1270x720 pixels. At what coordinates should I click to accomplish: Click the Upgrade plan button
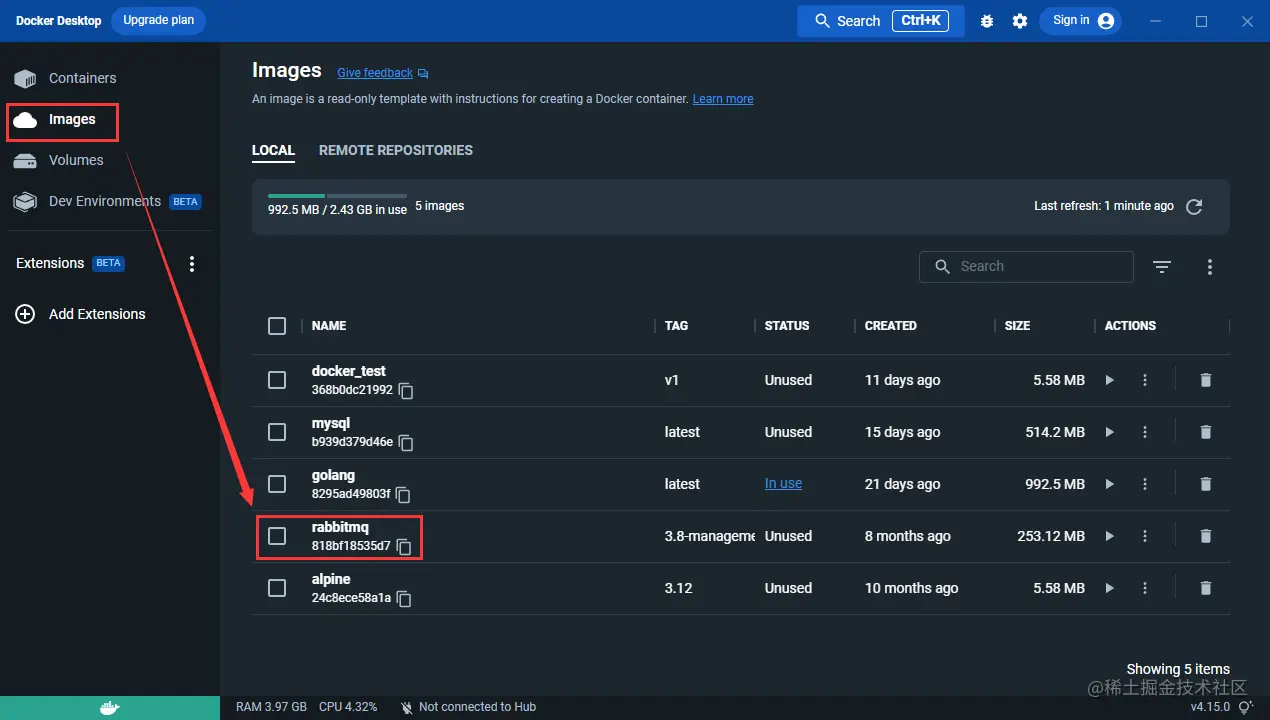pyautogui.click(x=158, y=21)
